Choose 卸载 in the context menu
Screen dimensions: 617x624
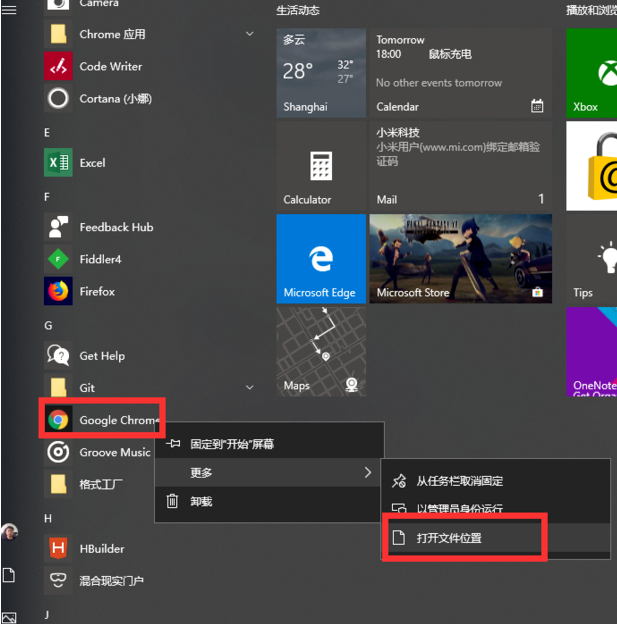(269, 501)
